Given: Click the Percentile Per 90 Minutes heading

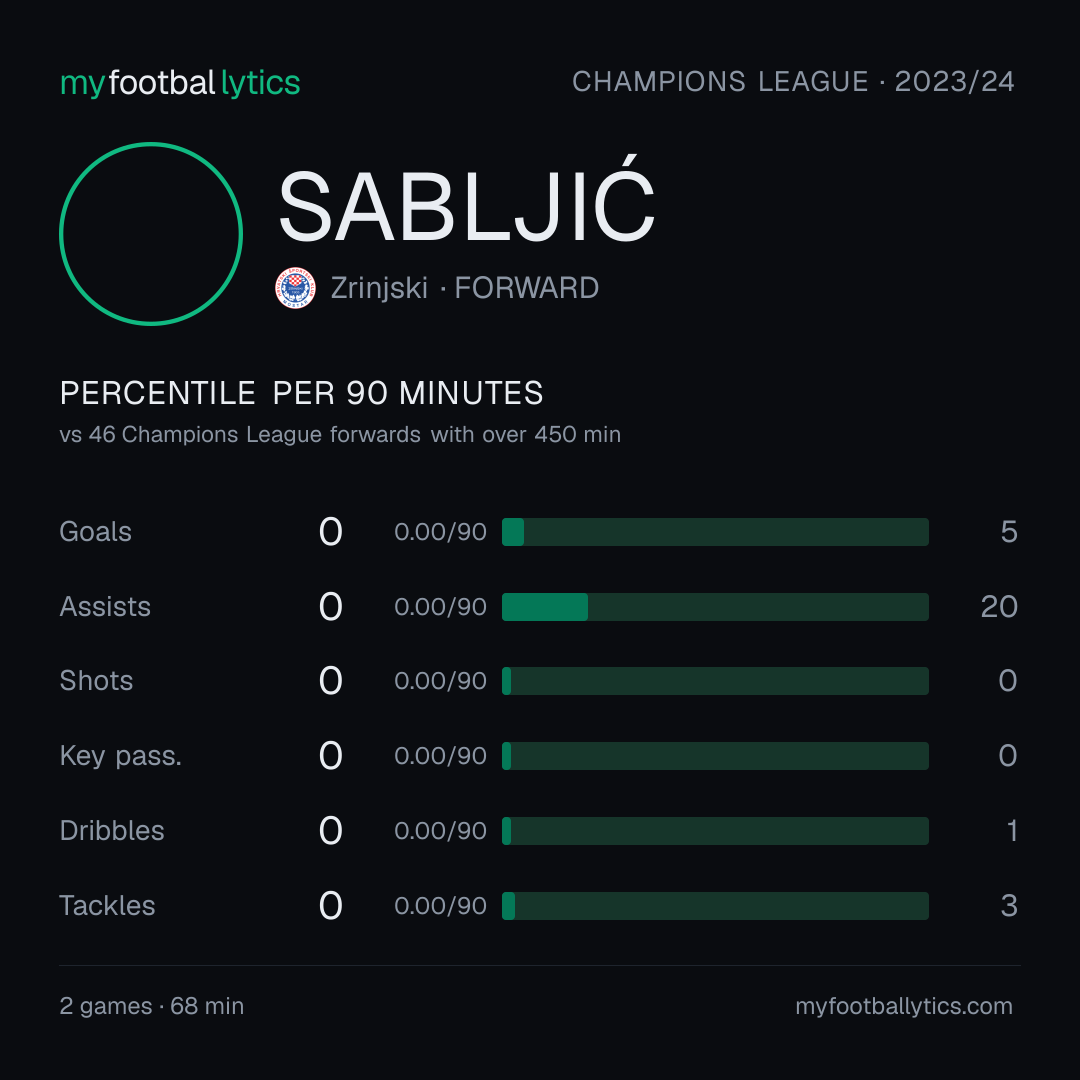Looking at the screenshot, I should tap(301, 393).
